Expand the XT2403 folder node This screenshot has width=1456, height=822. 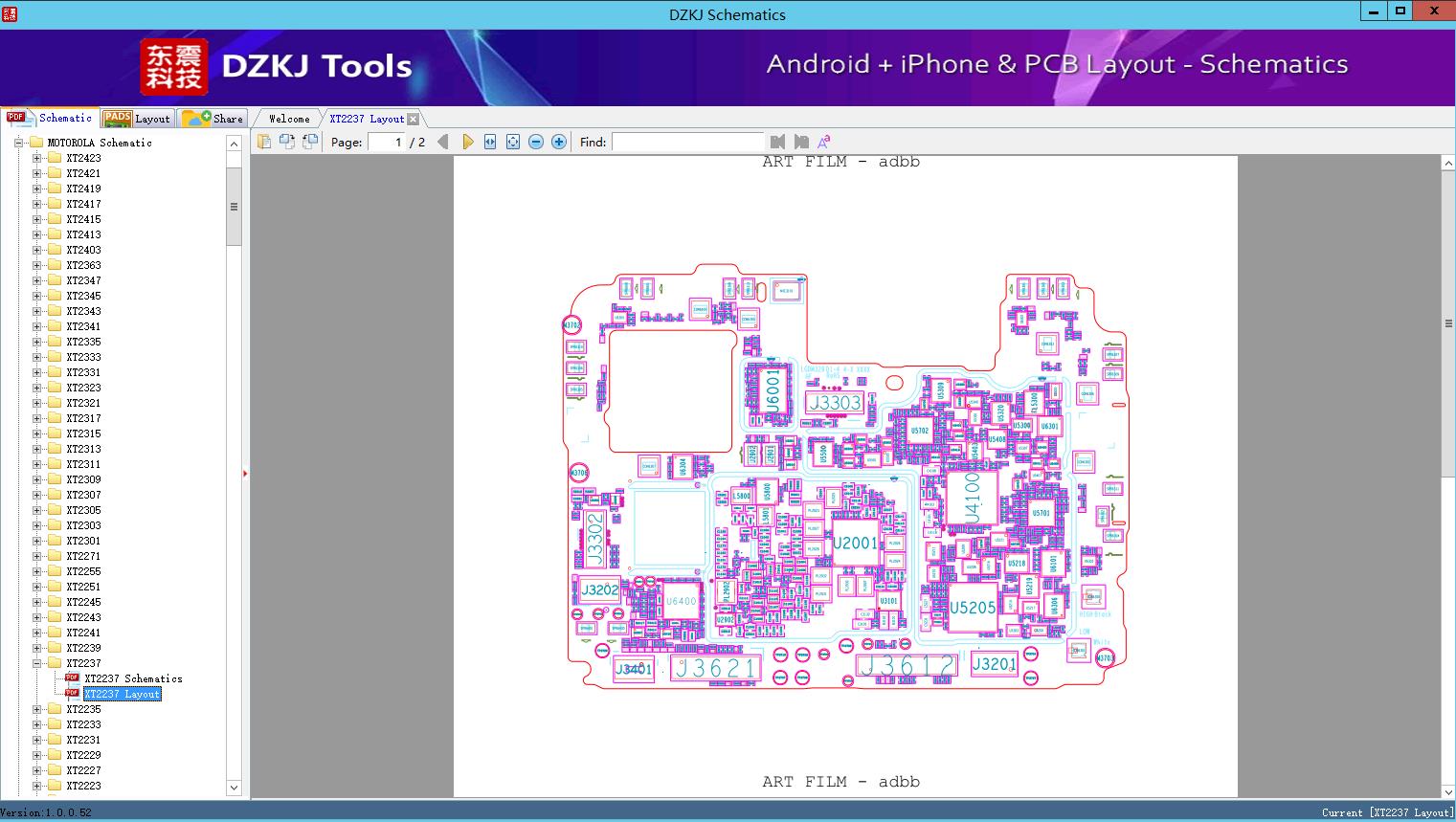point(36,250)
